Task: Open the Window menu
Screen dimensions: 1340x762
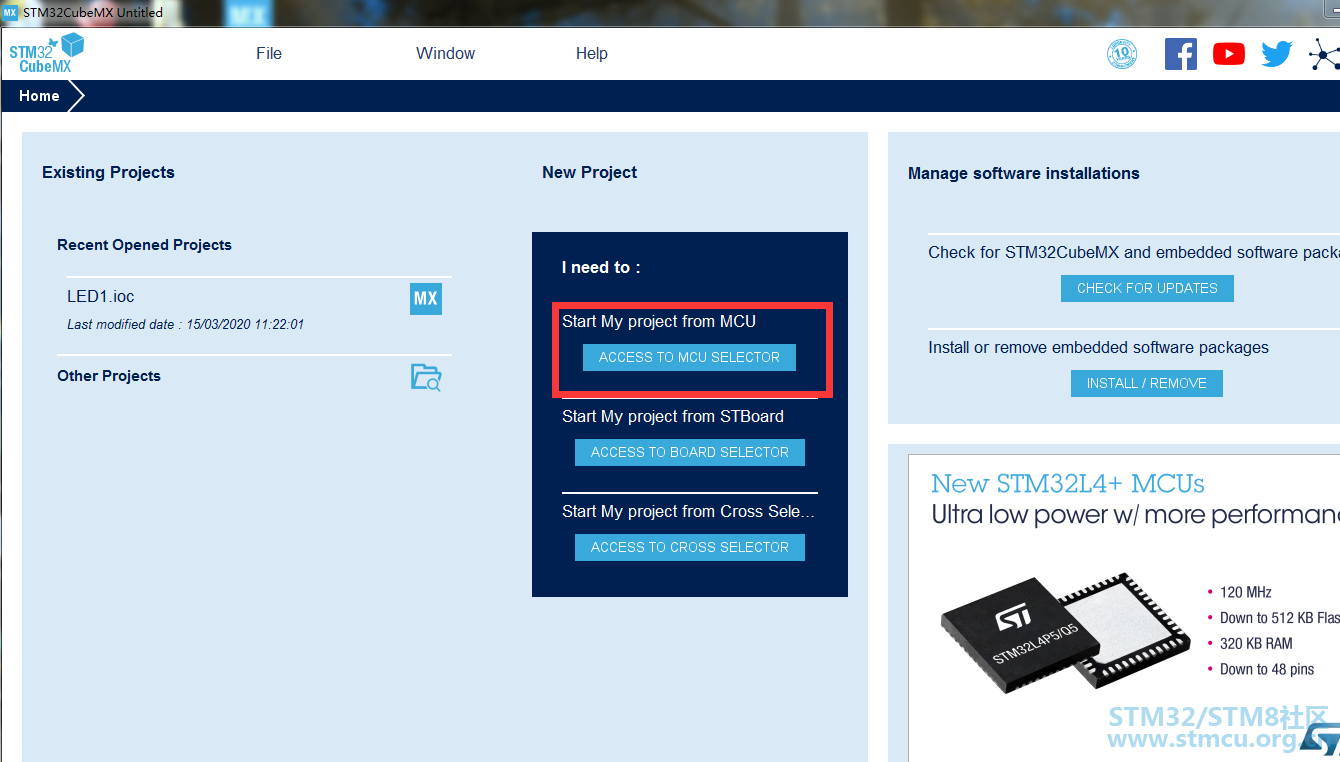Action: [x=446, y=54]
